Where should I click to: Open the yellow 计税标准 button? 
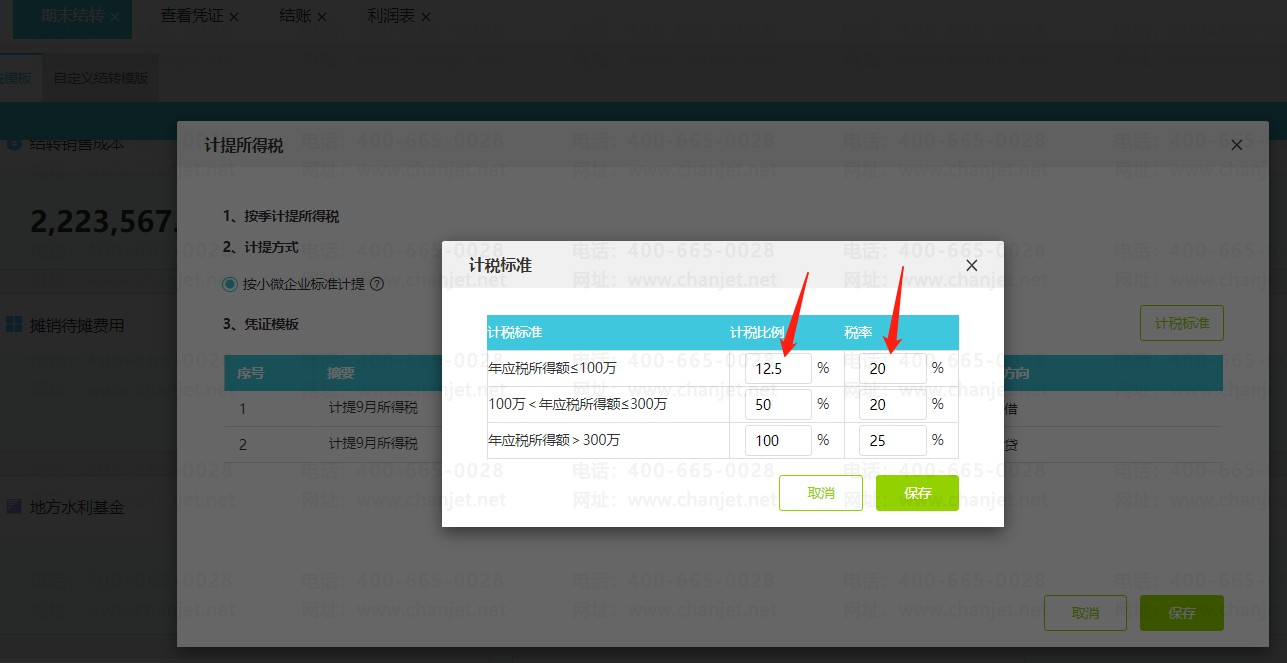1181,323
